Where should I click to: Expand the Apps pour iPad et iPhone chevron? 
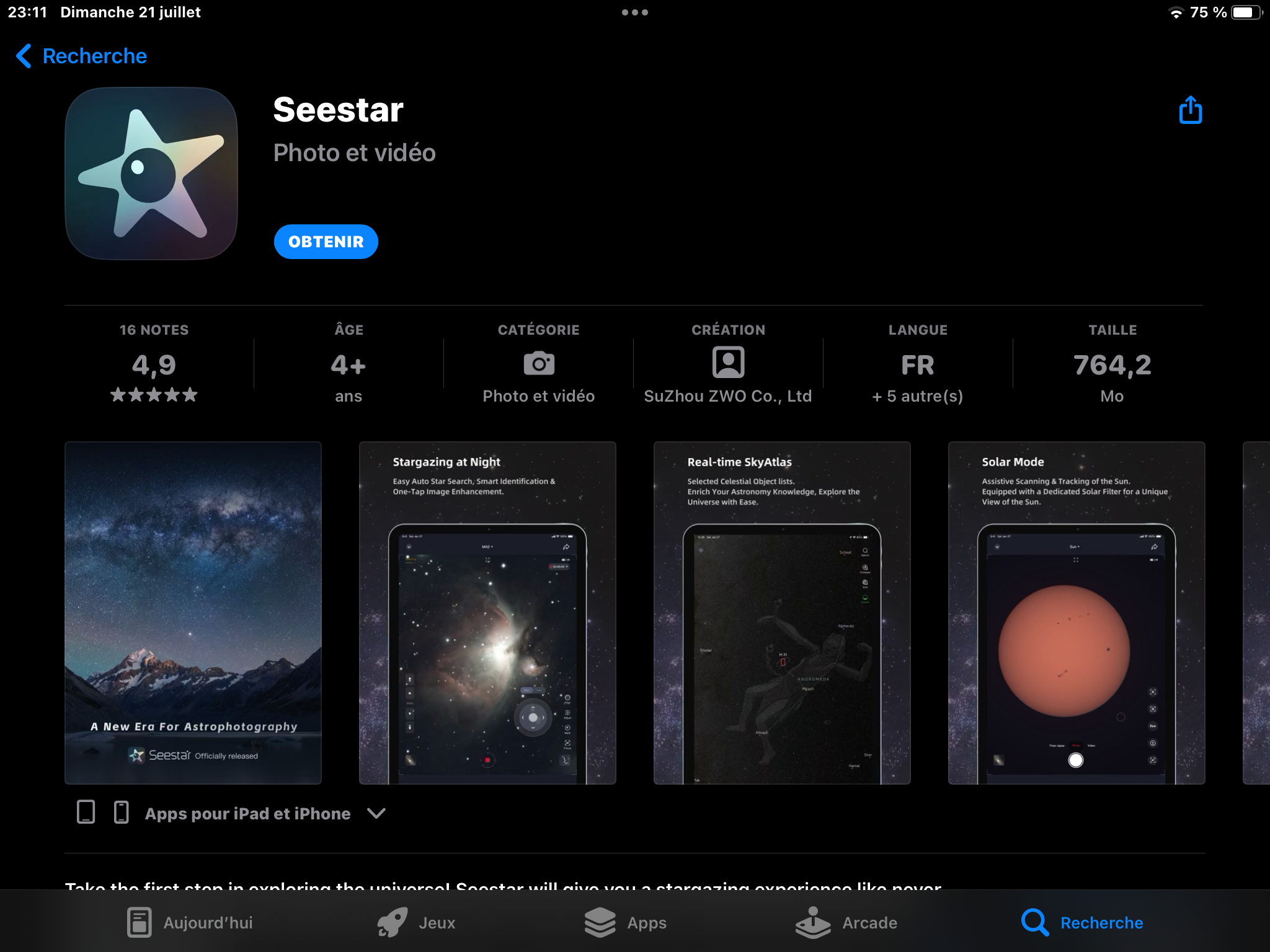[376, 813]
